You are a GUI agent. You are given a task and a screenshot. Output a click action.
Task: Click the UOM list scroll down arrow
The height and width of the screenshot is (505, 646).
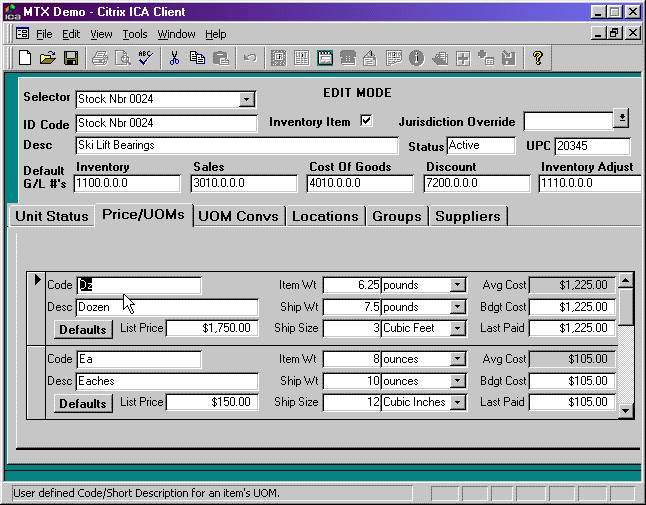(x=625, y=410)
